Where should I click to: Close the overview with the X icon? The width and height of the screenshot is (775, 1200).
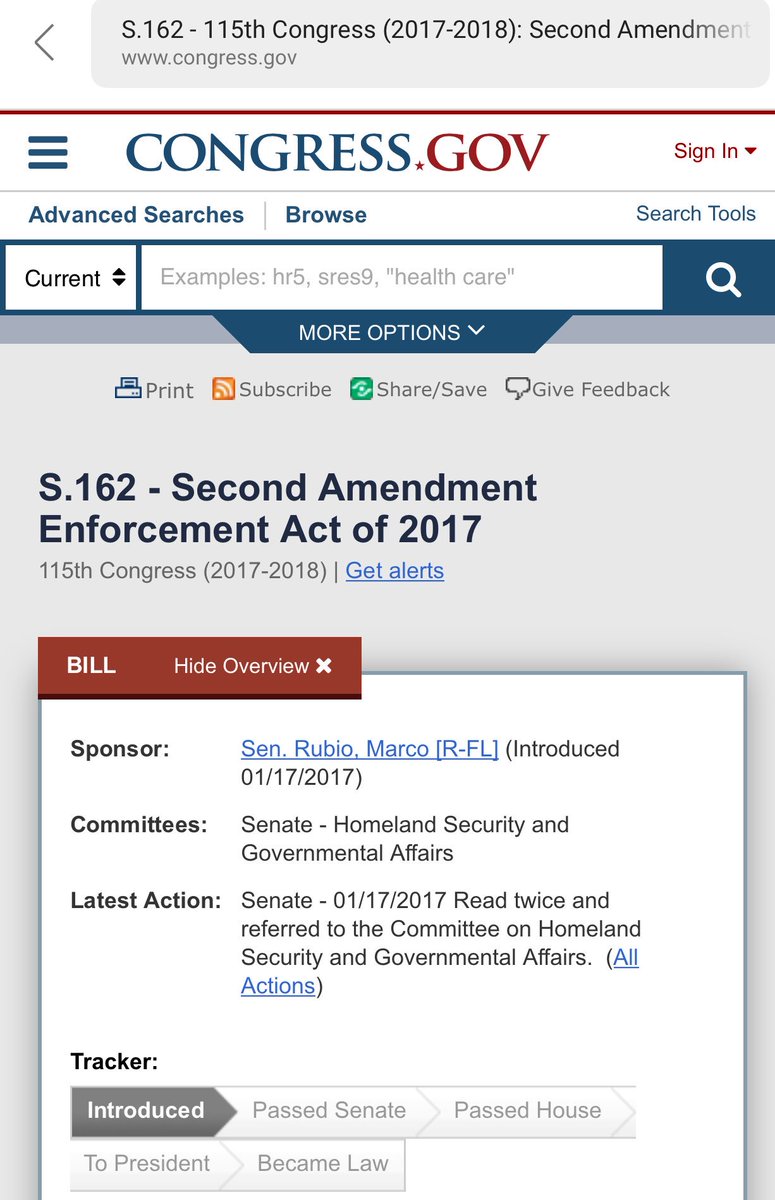(x=324, y=666)
